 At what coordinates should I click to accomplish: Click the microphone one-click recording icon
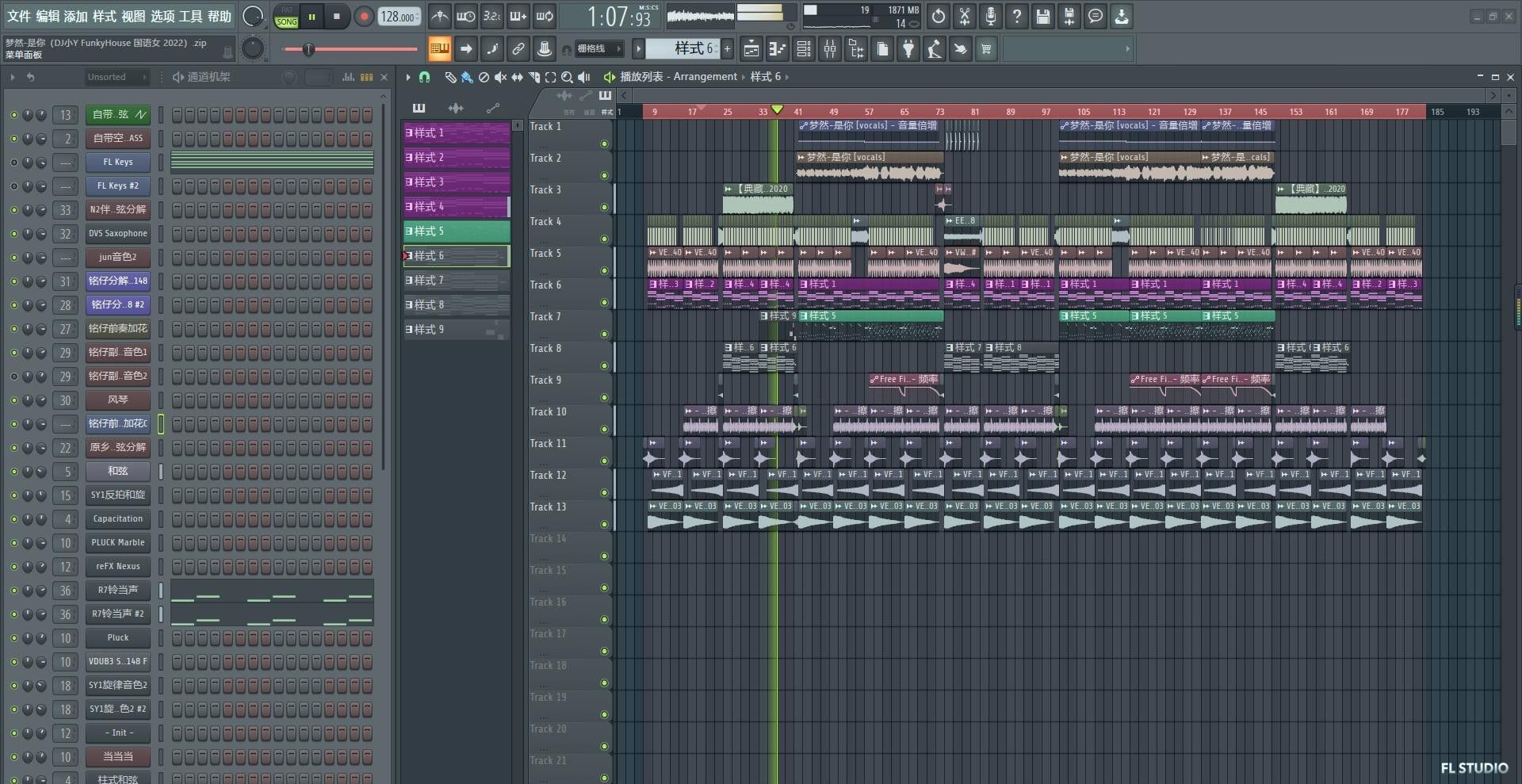click(991, 16)
